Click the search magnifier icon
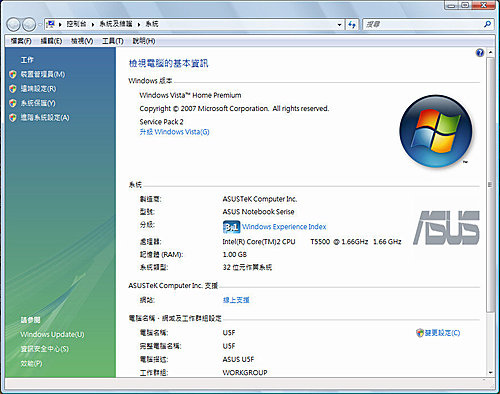Screen dimensions: 500x394 tap(487, 24)
